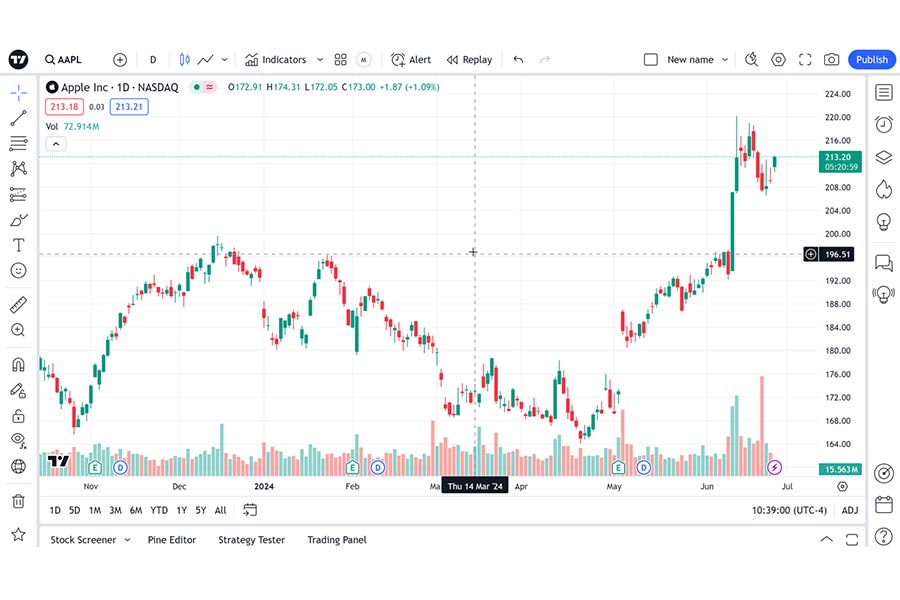Select the ruler measure tool
Image resolution: width=900 pixels, height=600 pixels.
(18, 304)
